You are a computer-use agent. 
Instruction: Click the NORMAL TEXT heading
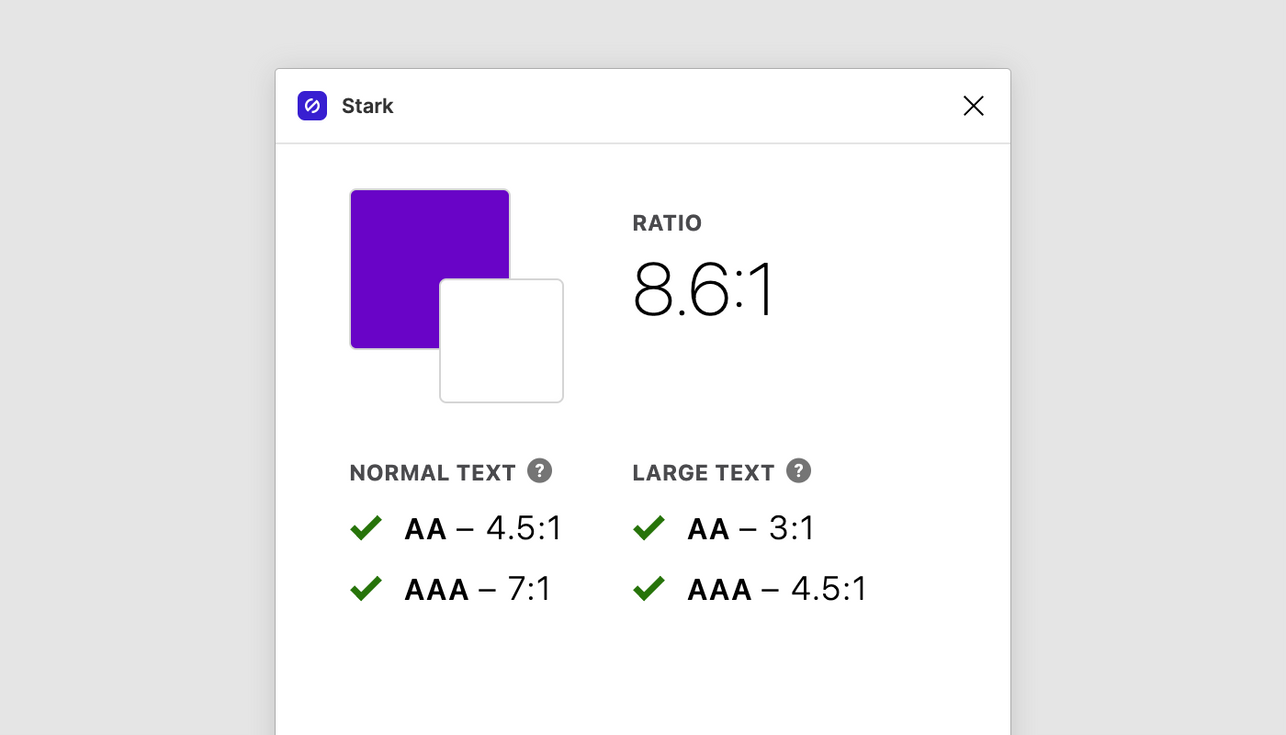click(432, 473)
